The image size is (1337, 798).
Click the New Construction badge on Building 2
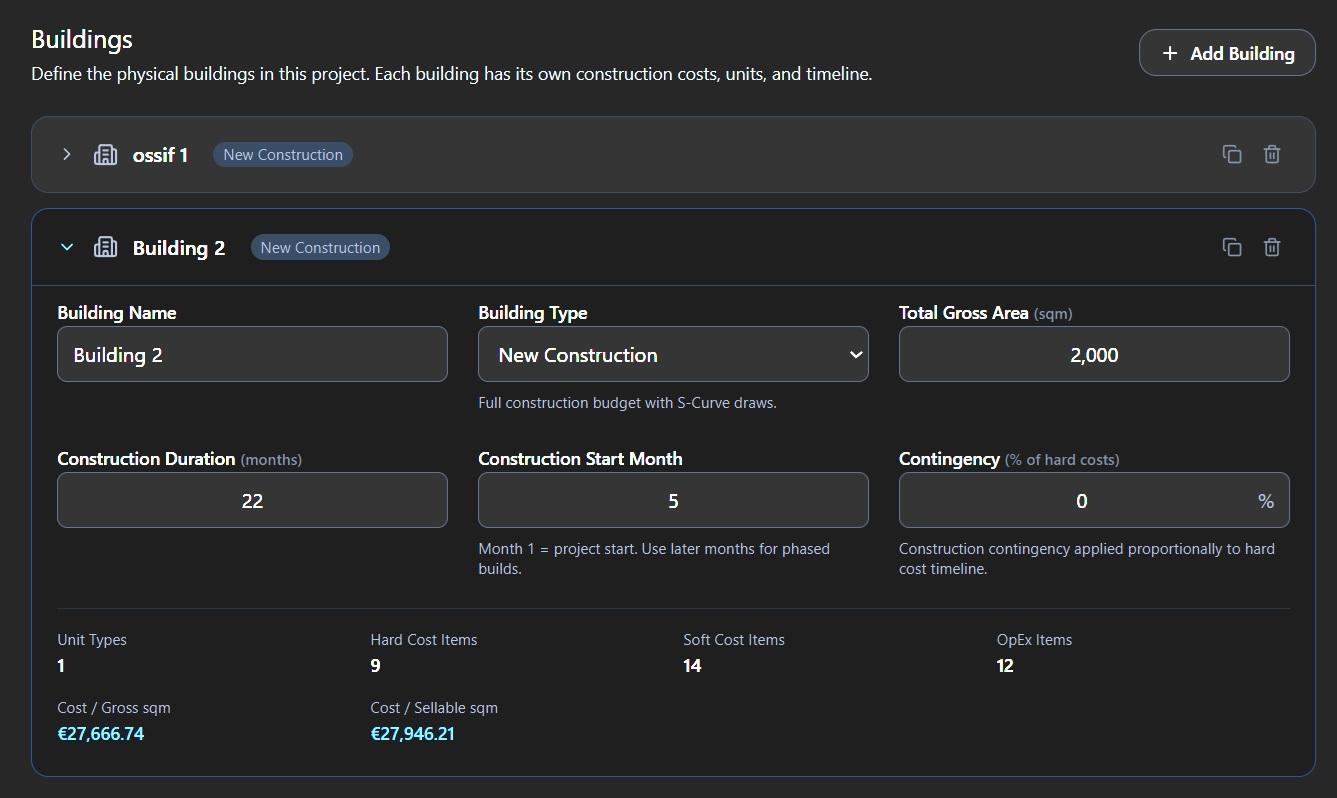320,247
